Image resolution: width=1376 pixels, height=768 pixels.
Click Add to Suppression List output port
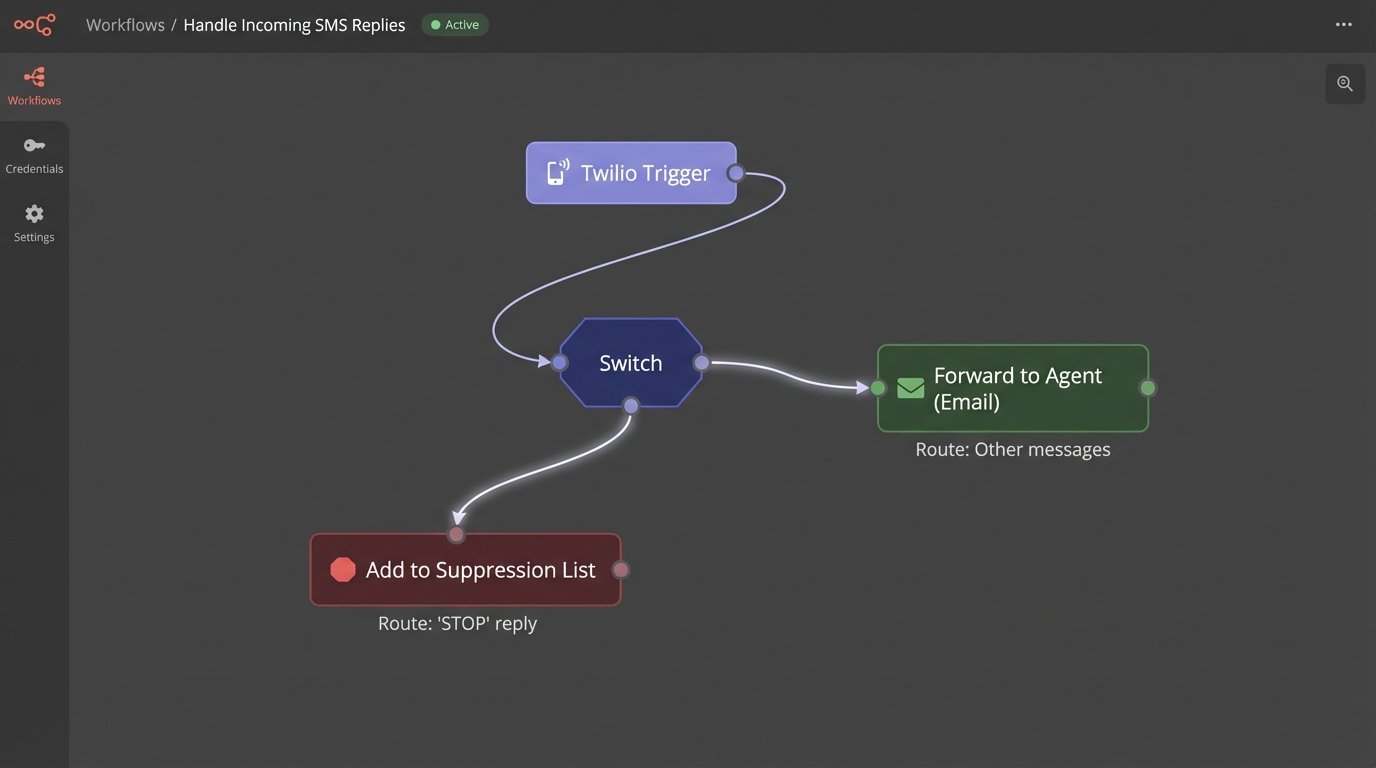(x=620, y=570)
